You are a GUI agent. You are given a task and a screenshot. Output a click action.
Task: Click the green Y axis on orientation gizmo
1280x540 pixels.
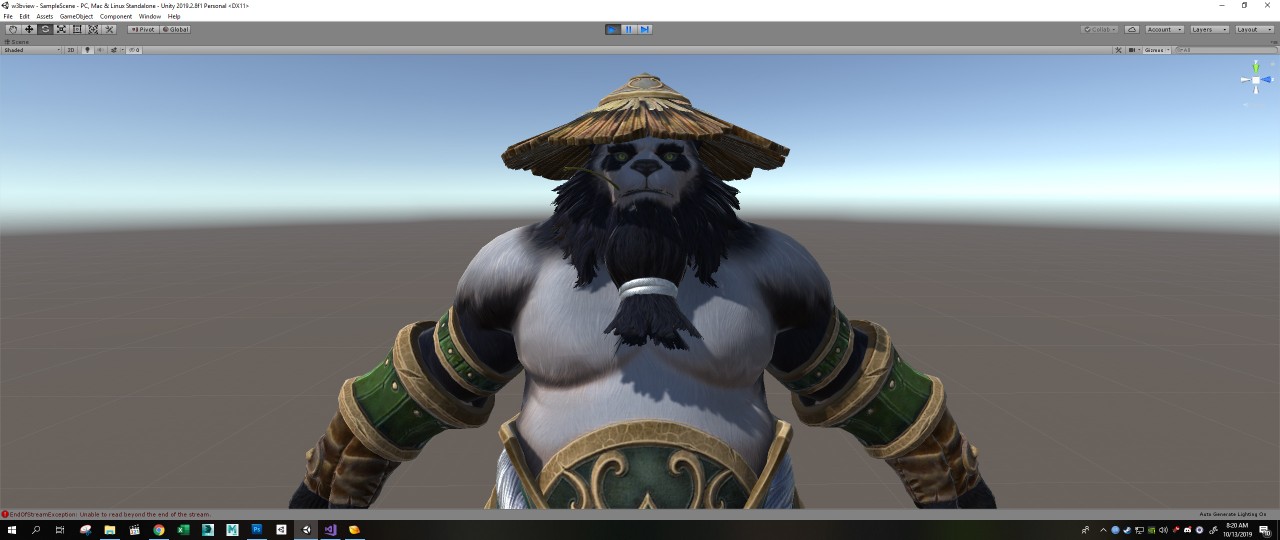1256,66
